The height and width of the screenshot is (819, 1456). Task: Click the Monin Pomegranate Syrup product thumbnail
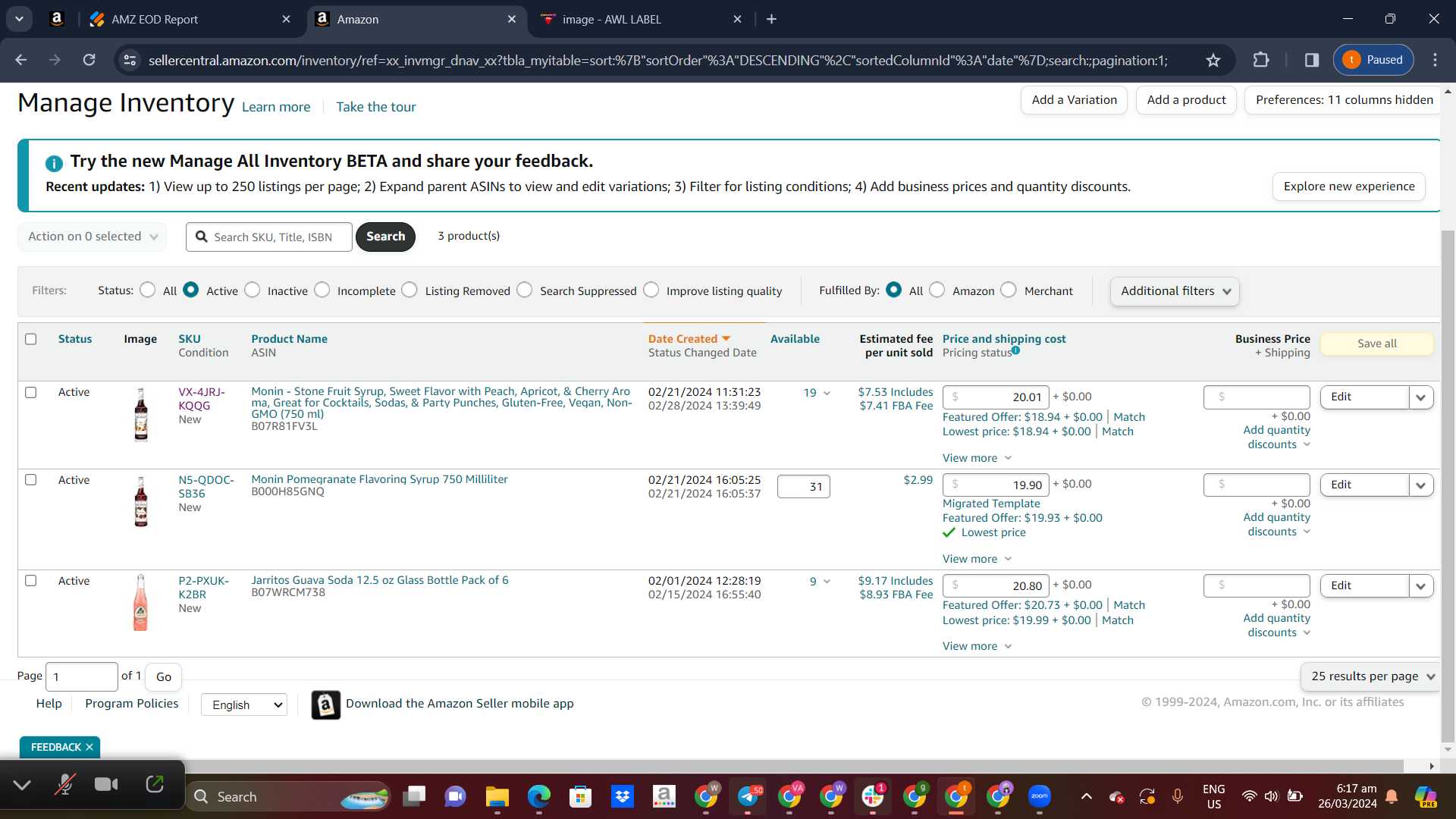click(x=141, y=501)
